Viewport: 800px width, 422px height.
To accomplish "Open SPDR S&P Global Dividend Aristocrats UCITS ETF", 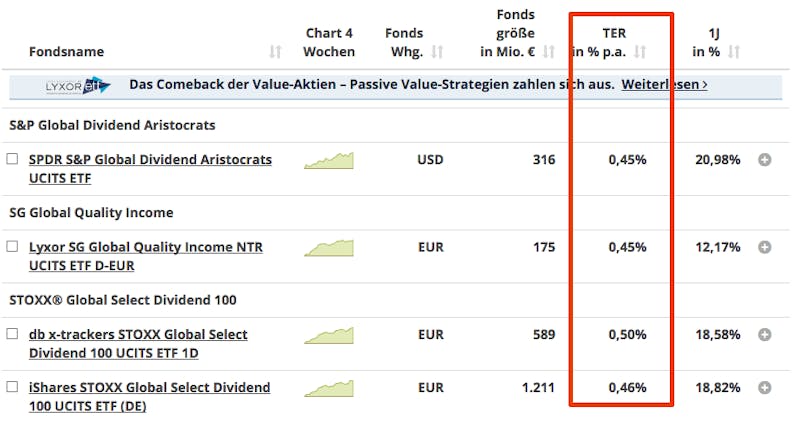I will tap(150, 169).
